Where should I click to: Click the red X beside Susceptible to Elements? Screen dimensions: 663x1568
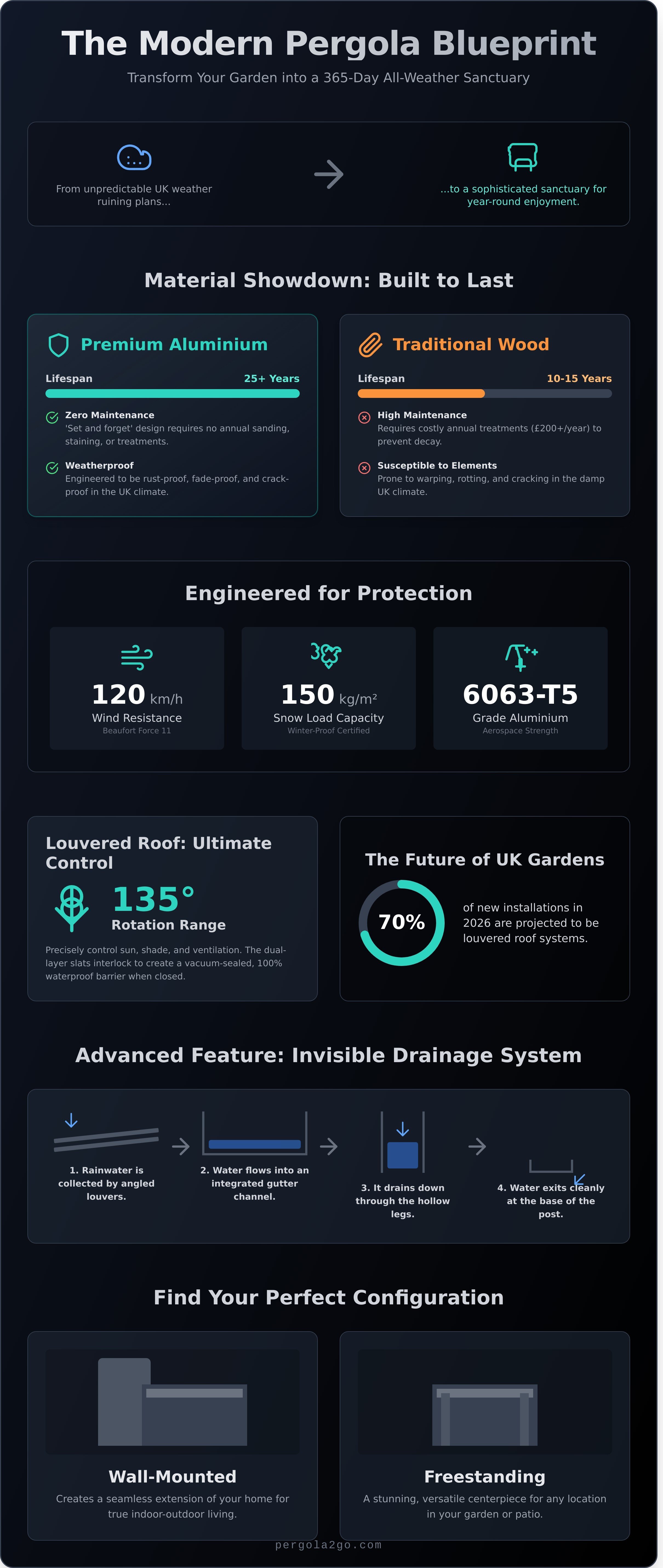[364, 467]
